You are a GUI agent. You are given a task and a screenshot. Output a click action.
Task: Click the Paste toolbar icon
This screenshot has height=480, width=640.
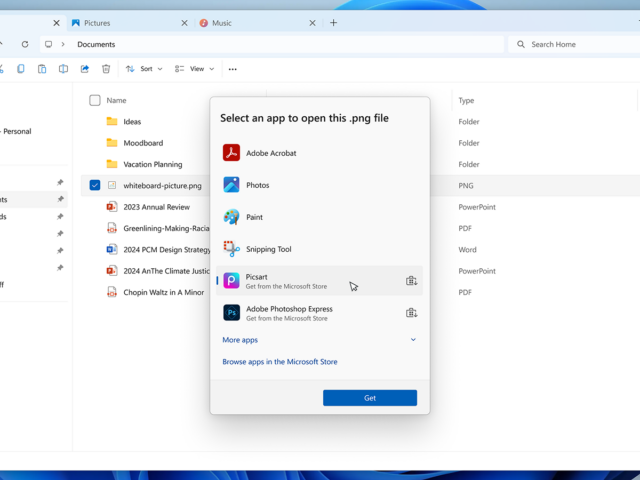[x=42, y=69]
